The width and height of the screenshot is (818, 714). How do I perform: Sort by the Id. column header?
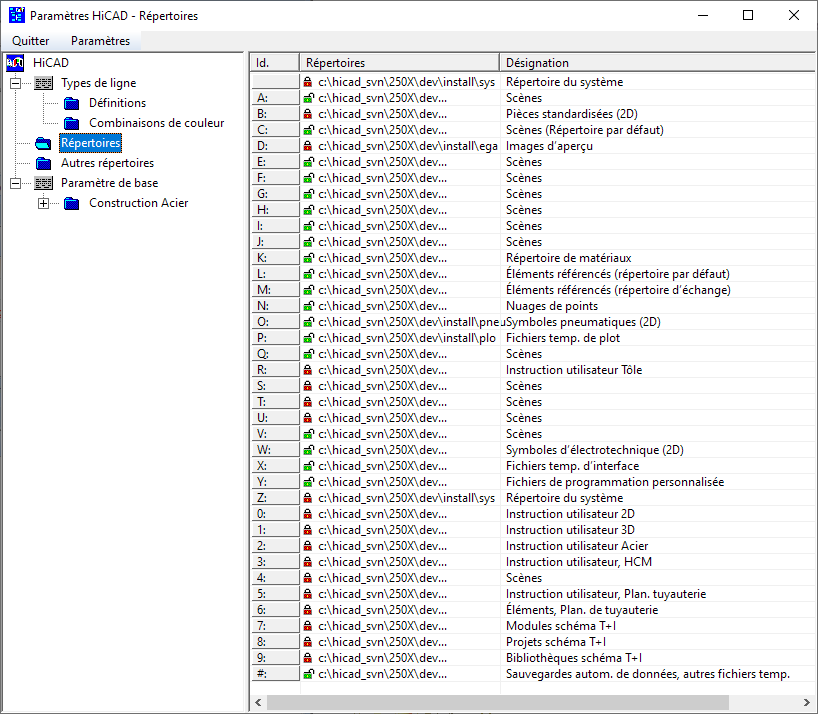275,63
